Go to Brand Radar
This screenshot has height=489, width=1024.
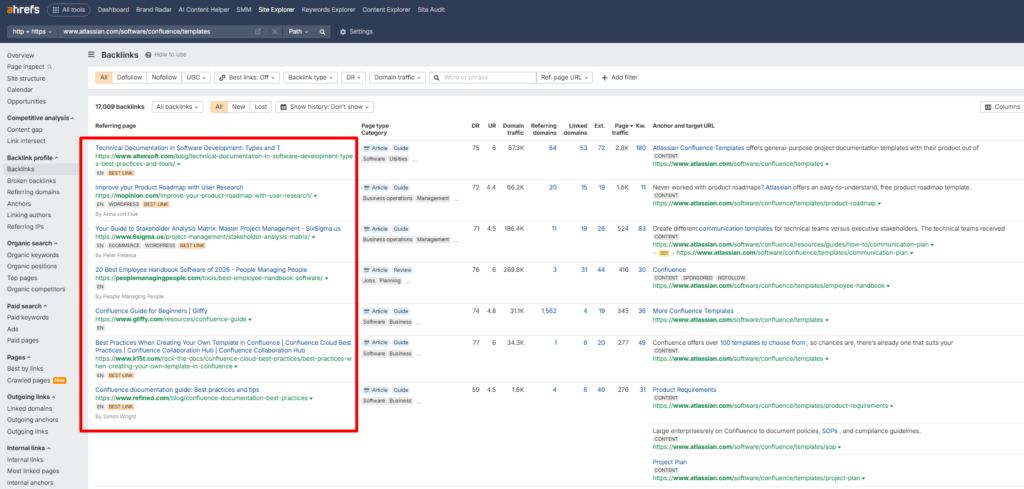click(151, 10)
